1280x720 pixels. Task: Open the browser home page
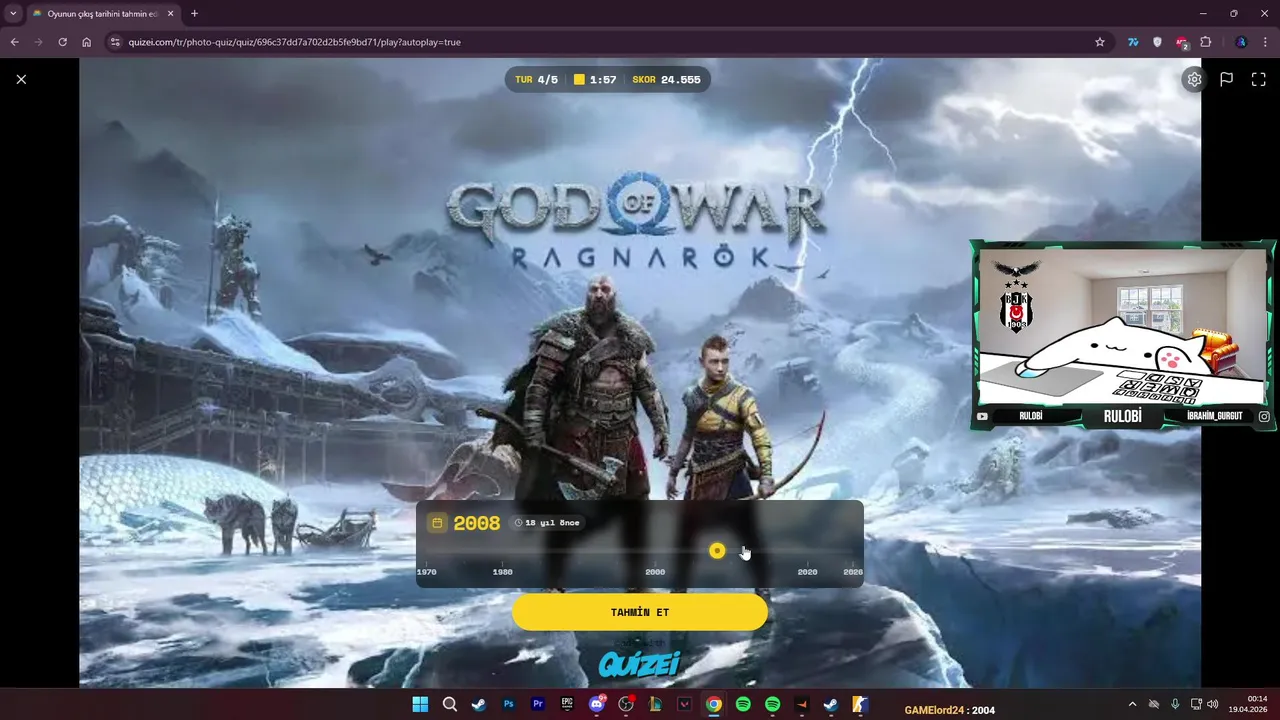coord(86,42)
